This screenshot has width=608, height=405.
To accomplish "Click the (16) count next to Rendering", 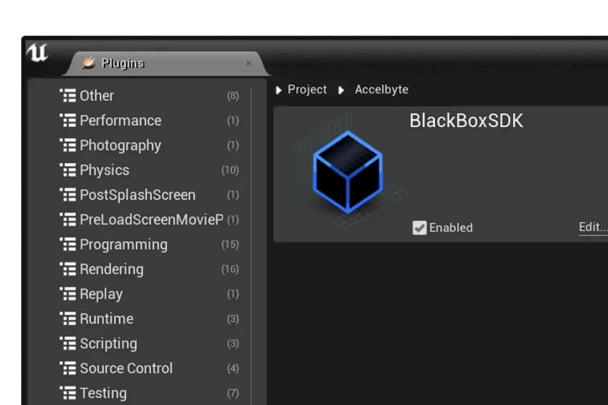I will click(230, 269).
